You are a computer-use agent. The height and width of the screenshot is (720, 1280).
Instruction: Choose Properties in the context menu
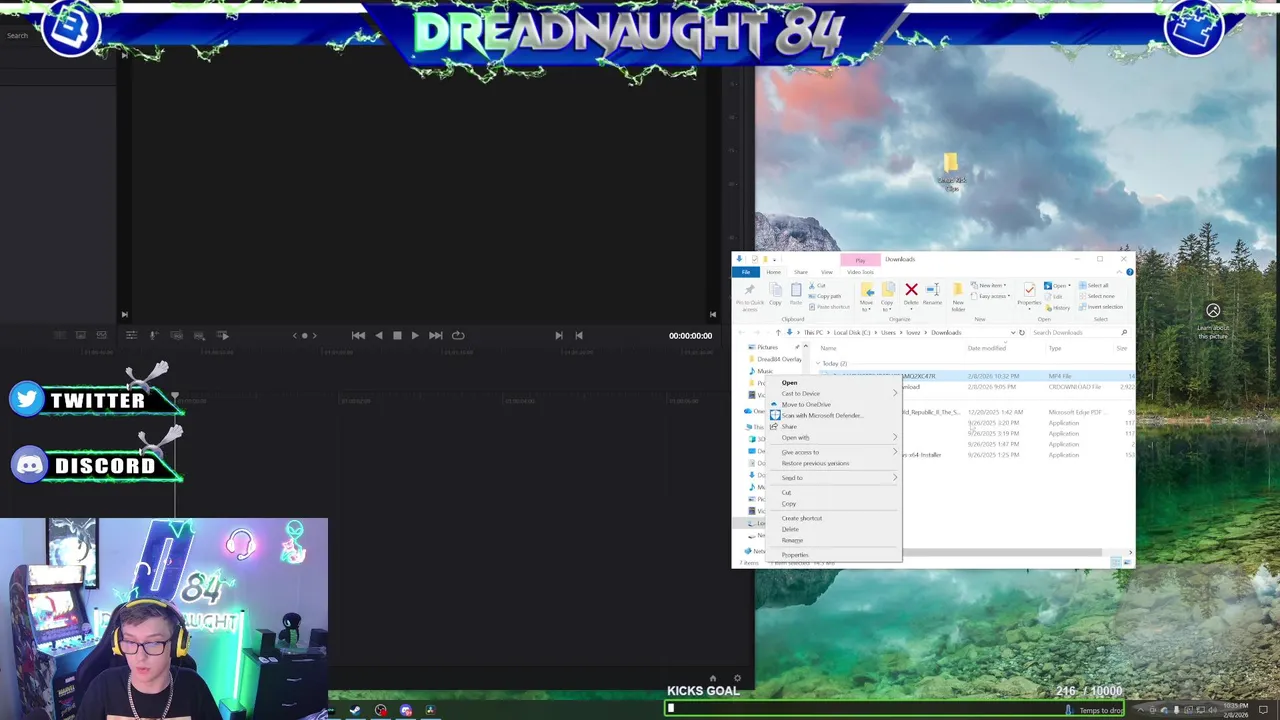[x=795, y=555]
